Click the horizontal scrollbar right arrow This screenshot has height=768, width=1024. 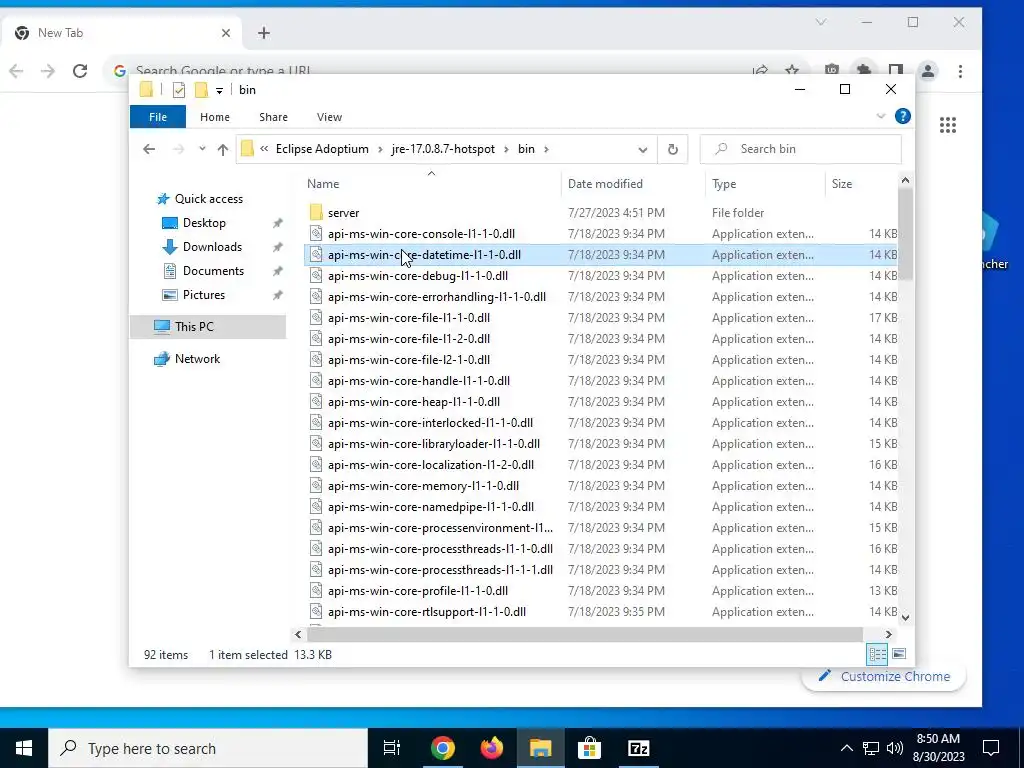coord(888,634)
